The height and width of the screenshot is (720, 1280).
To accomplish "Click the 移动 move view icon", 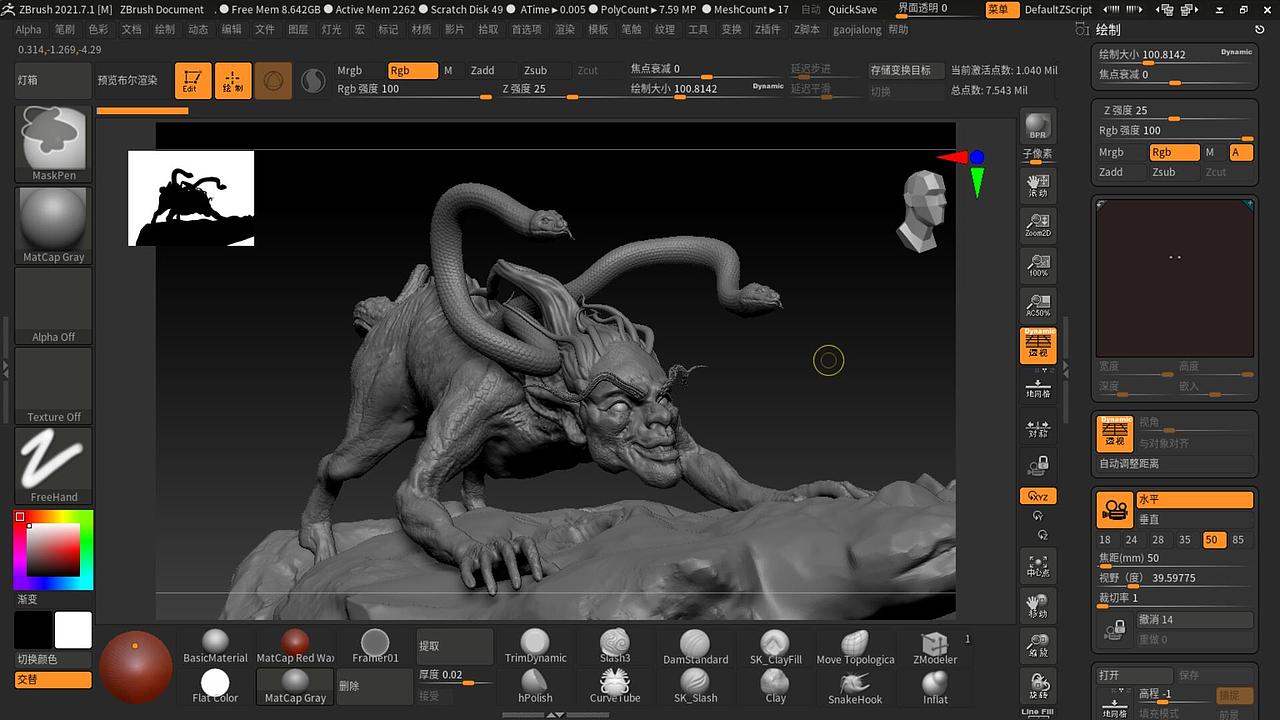I will click(x=1038, y=606).
